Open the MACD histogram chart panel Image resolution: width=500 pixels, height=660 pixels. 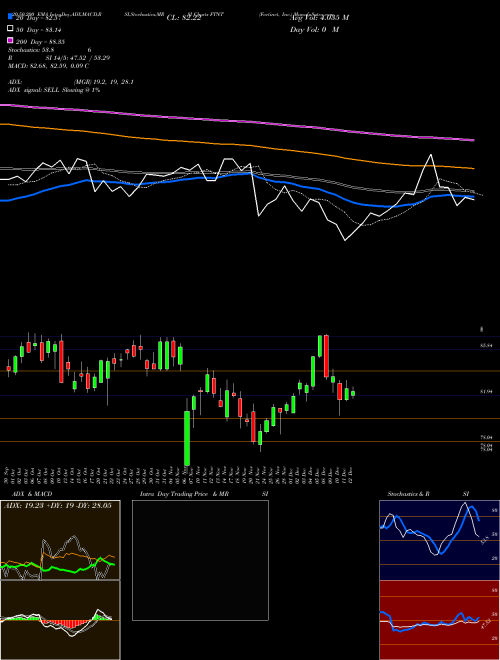coord(60,620)
